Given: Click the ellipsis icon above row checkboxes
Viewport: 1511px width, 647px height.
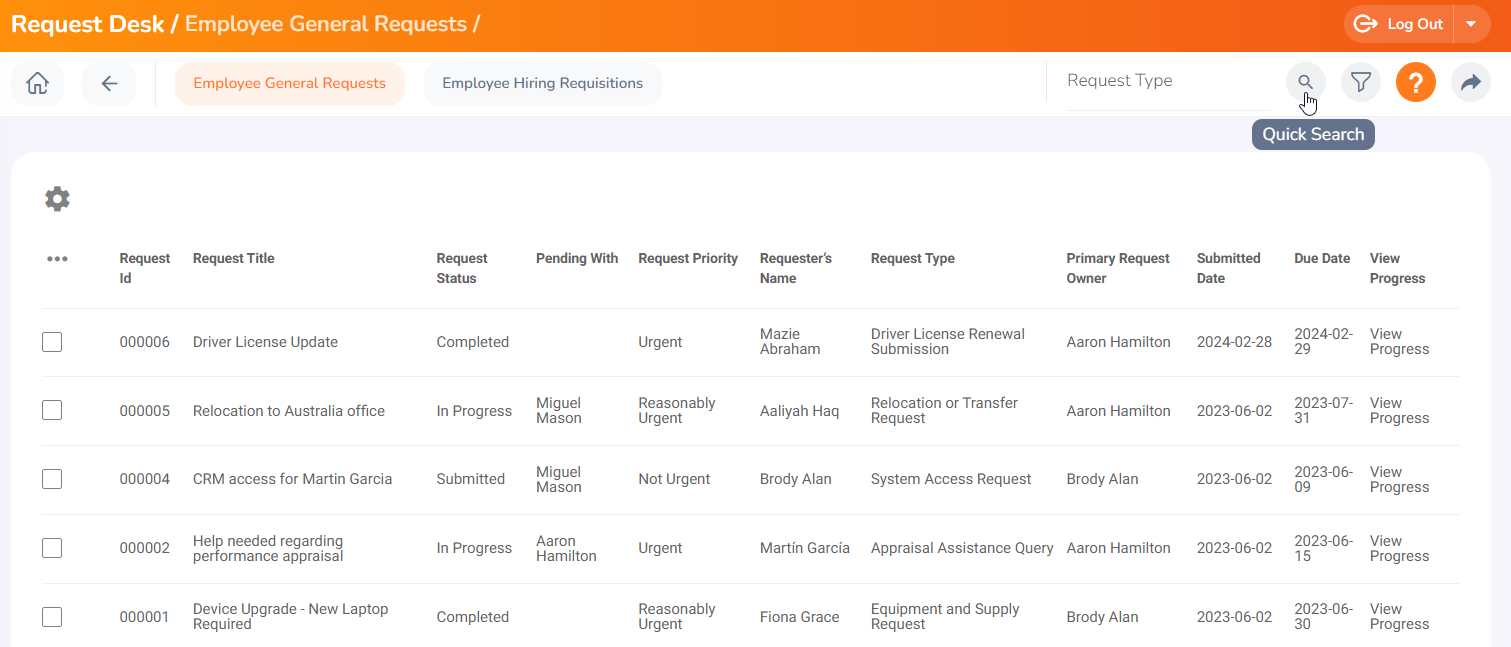Looking at the screenshot, I should [x=57, y=258].
